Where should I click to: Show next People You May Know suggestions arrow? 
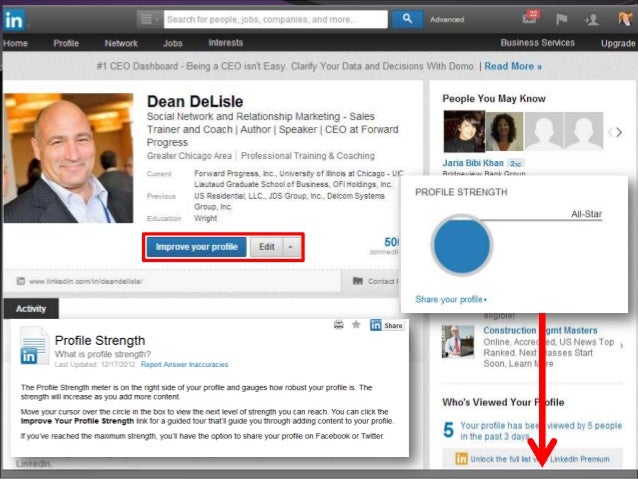tap(619, 132)
